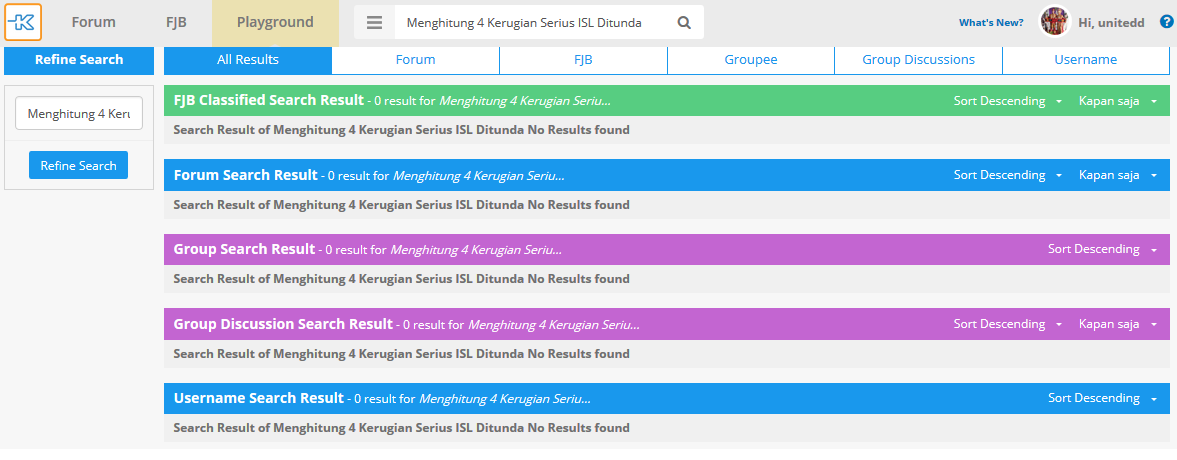The width and height of the screenshot is (1177, 460).
Task: Click the magnifier search icon
Action: [684, 23]
